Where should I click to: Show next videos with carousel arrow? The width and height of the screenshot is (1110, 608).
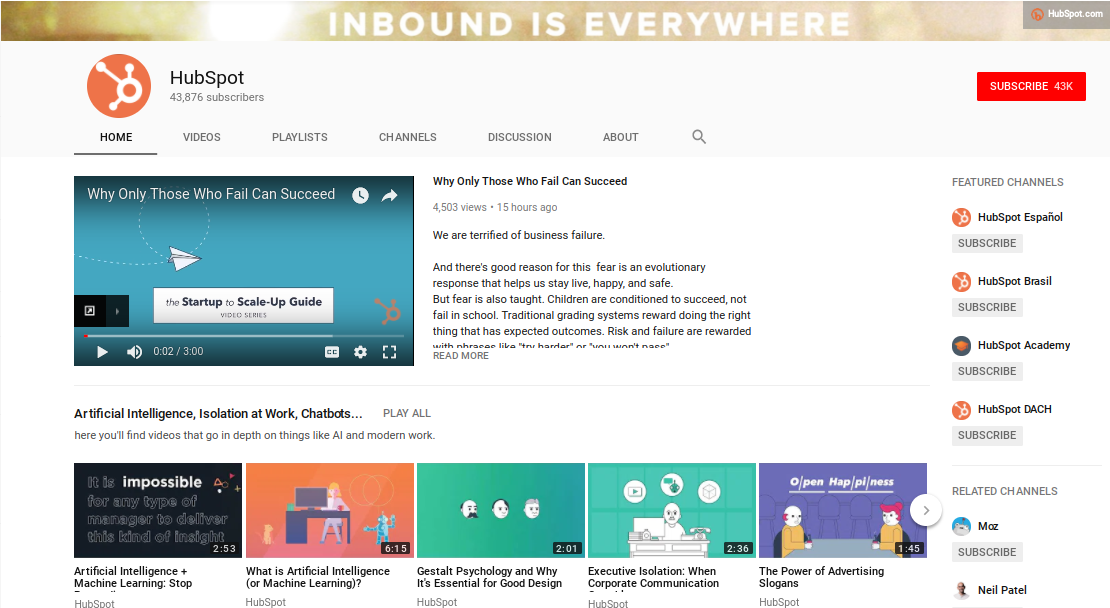click(x=925, y=510)
